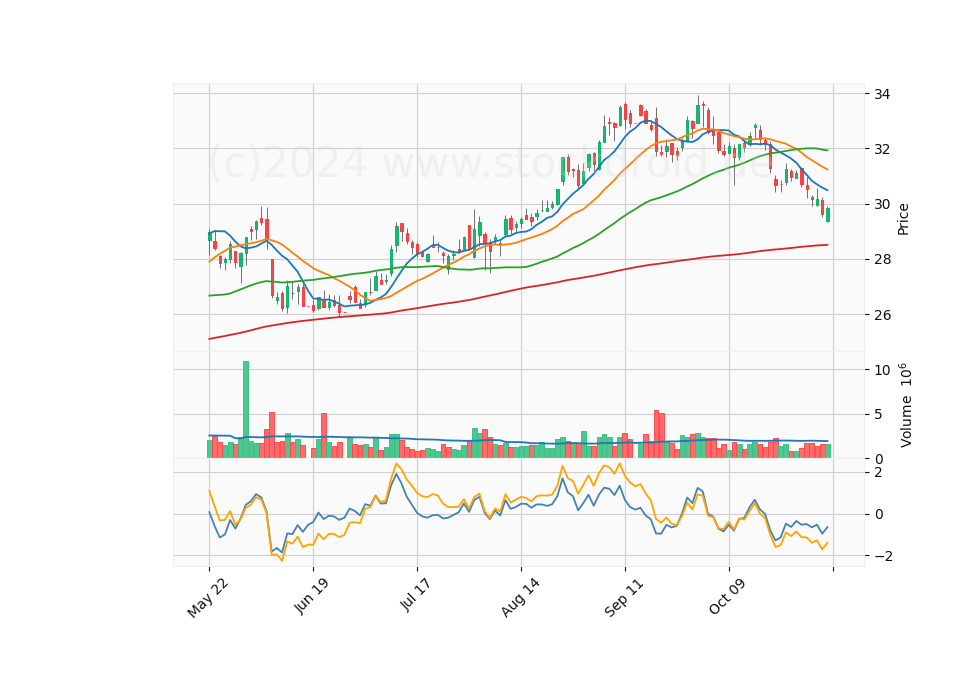960x690 pixels.
Task: Click the tallest red volume bar in mid-September
Action: [656, 434]
